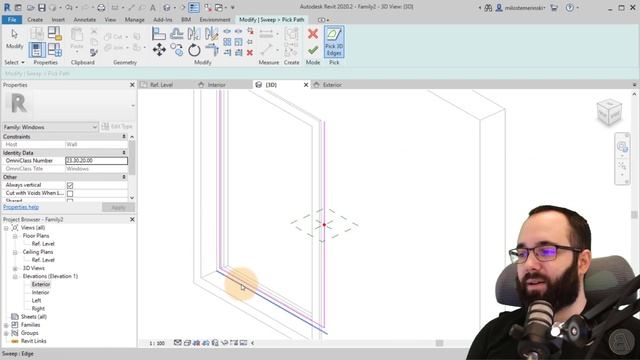Image resolution: width=640 pixels, height=360 pixels.
Task: Close the Project Browser panel
Action: pos(132,220)
